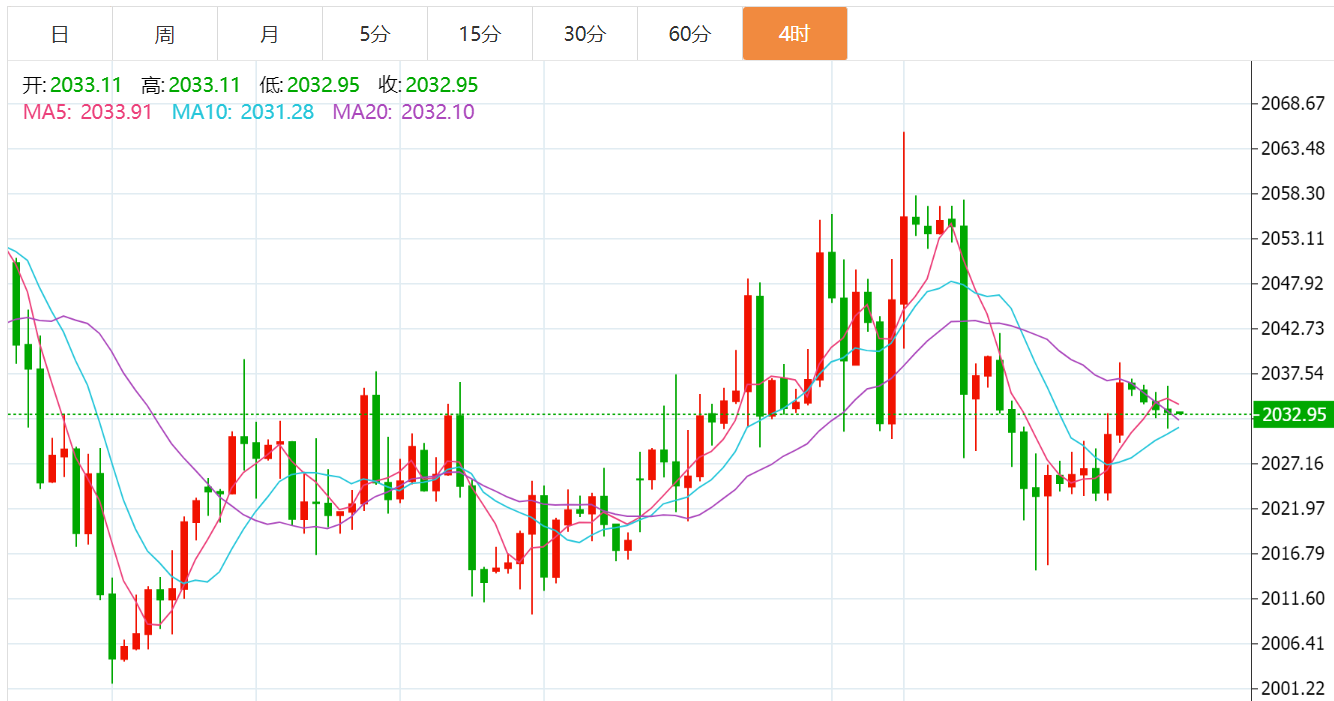Open the 60分 timeframe tab
The height and width of the screenshot is (701, 1334).
click(690, 34)
